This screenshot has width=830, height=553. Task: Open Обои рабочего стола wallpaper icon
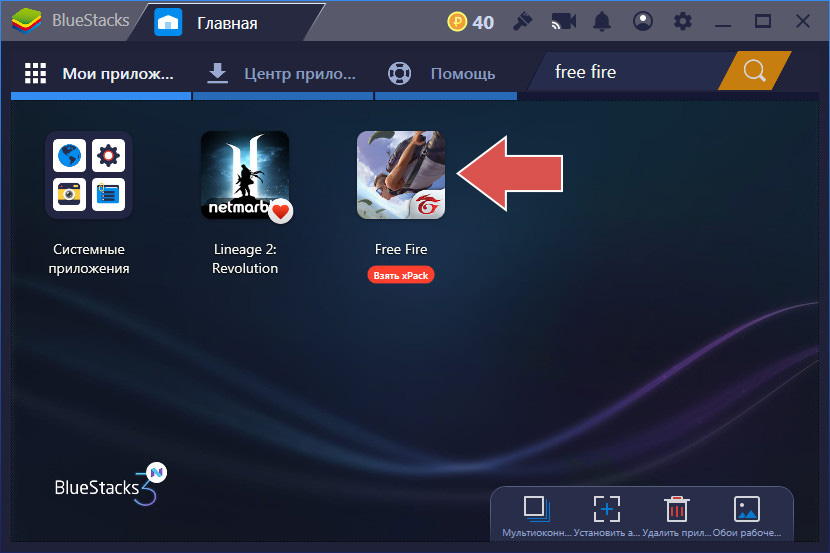point(747,509)
